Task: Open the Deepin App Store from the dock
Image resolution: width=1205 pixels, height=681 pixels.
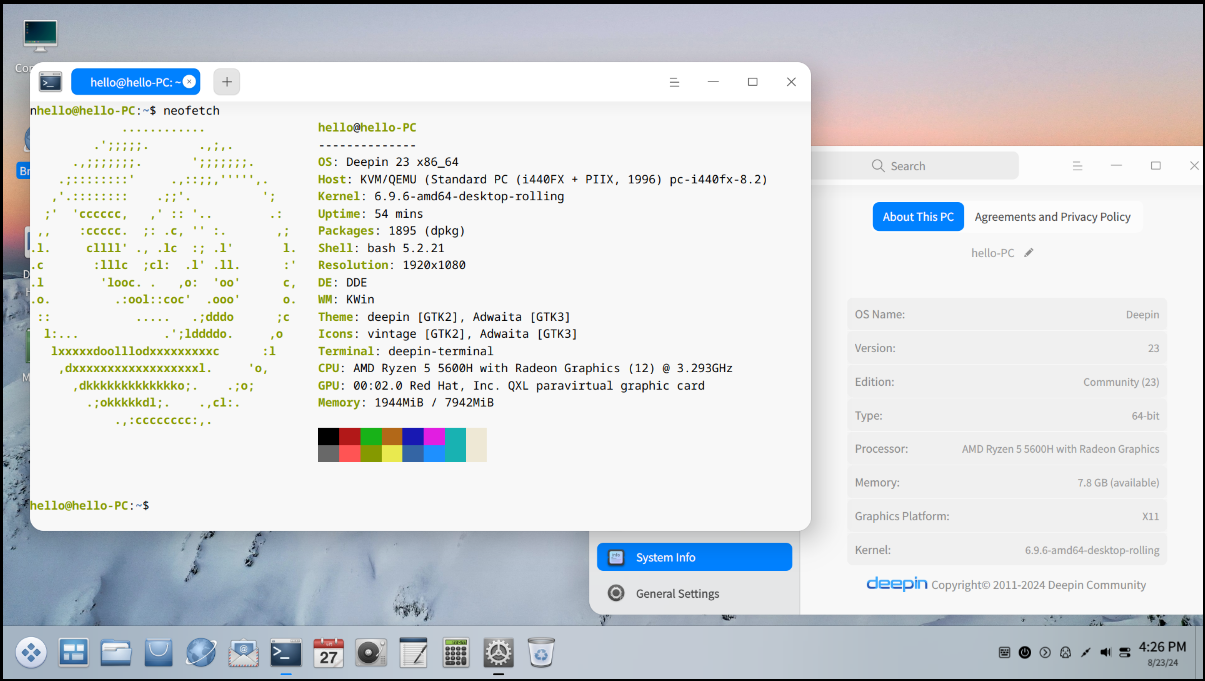Action: (158, 652)
